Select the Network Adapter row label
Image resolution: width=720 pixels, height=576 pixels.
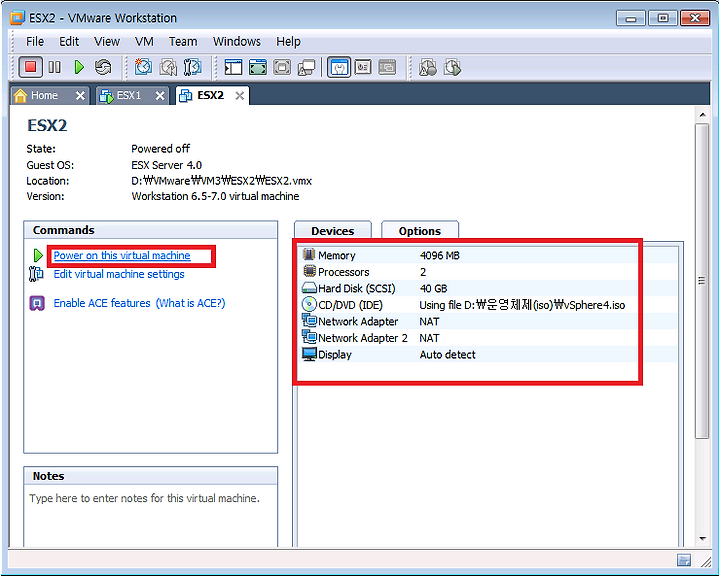(x=358, y=322)
